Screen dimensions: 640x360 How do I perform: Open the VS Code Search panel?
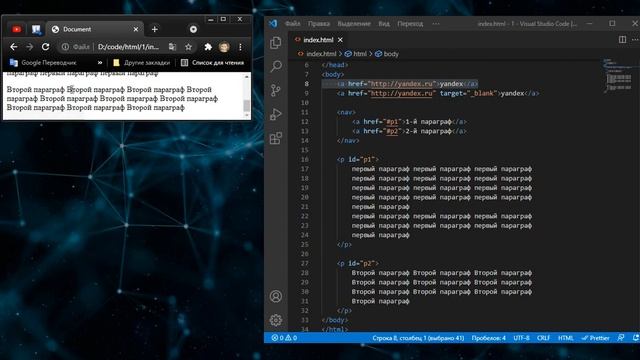(276, 66)
